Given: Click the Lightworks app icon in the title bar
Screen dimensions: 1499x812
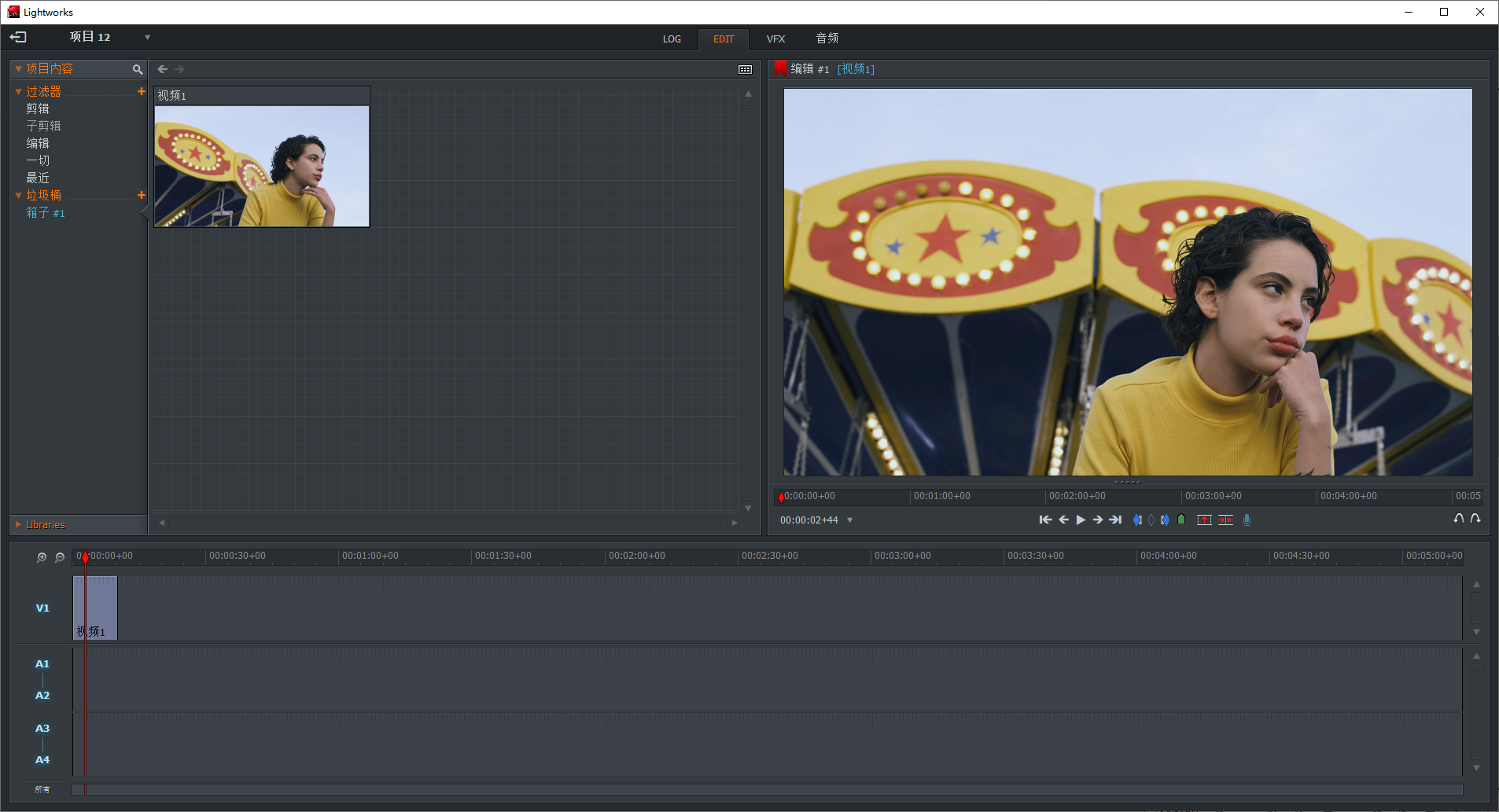Looking at the screenshot, I should click(13, 12).
